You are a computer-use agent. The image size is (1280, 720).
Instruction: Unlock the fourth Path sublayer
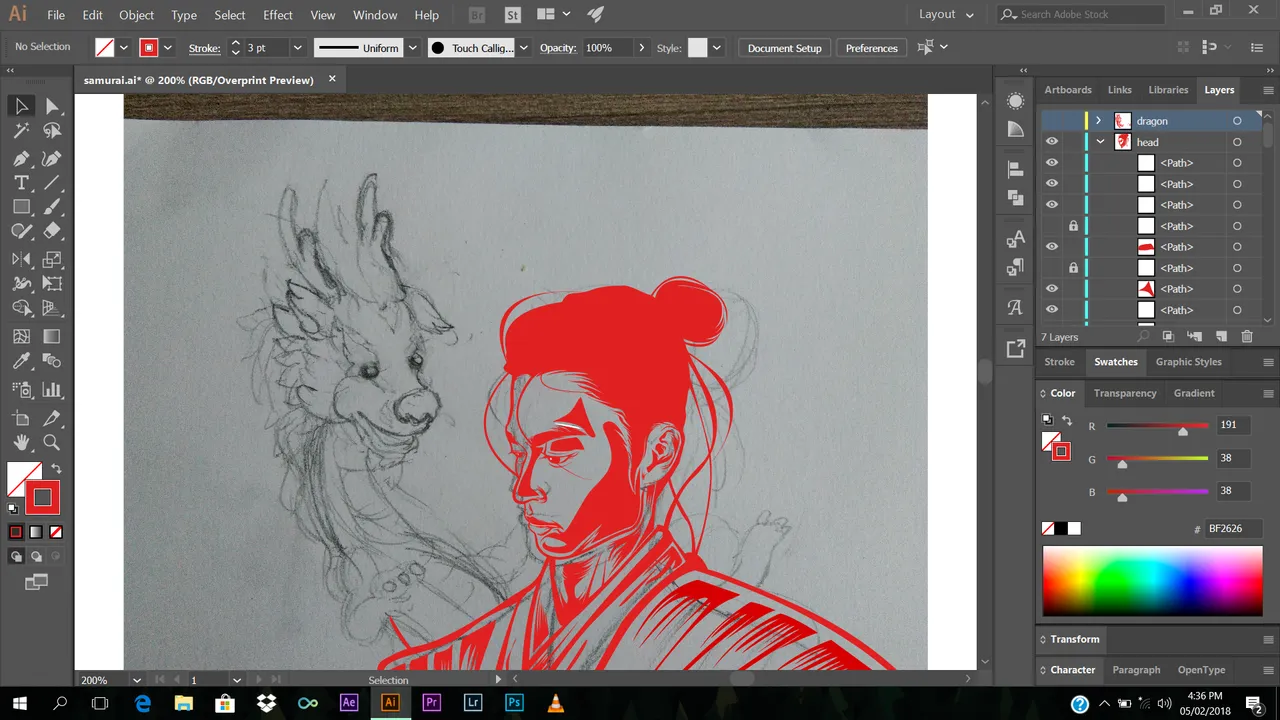coord(1073,226)
